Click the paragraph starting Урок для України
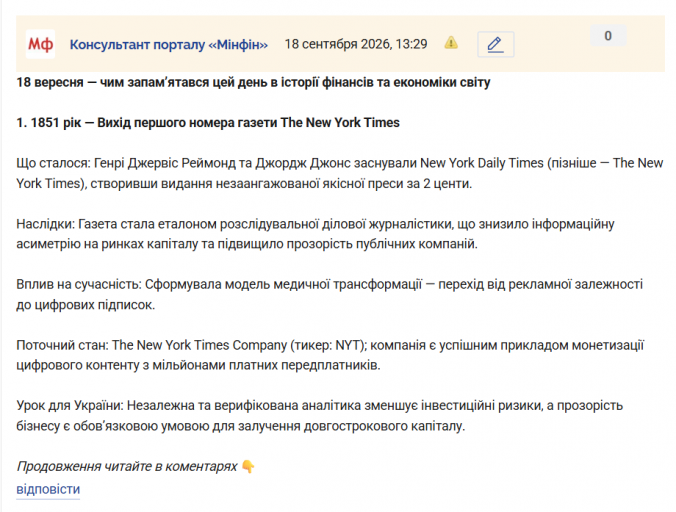 point(319,415)
